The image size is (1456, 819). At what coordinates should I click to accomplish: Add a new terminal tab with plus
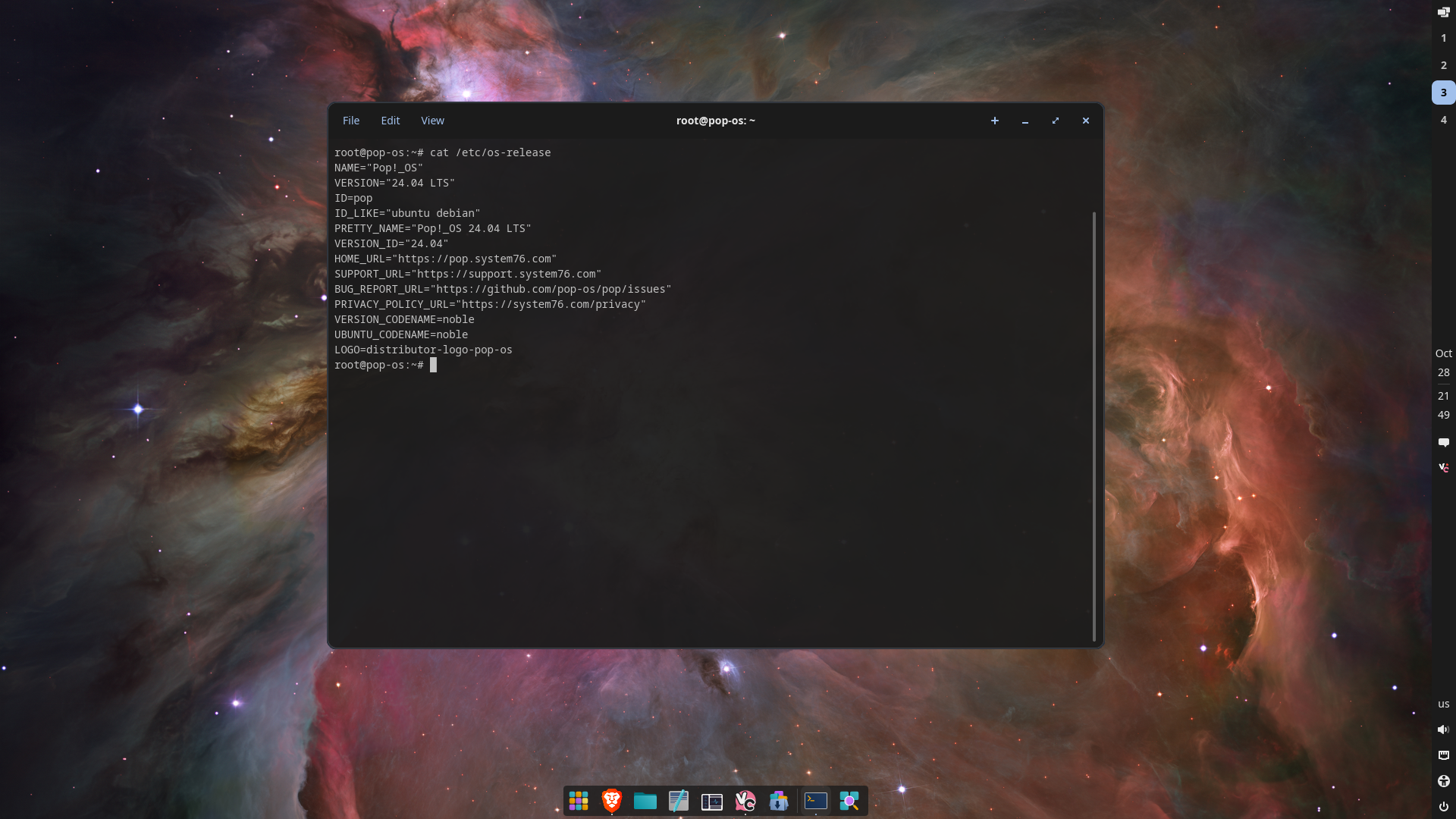coord(994,121)
